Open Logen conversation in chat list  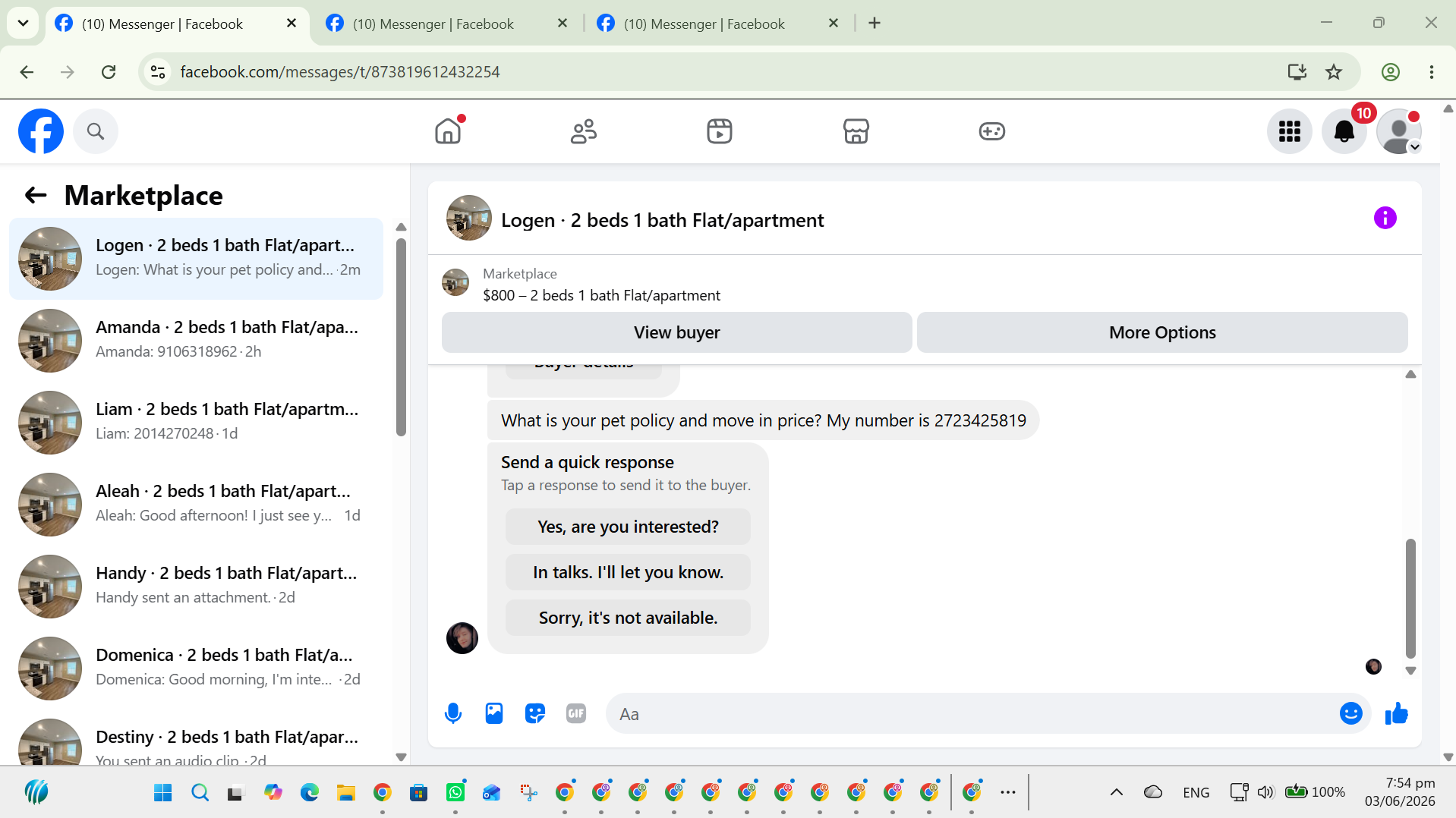click(x=196, y=259)
